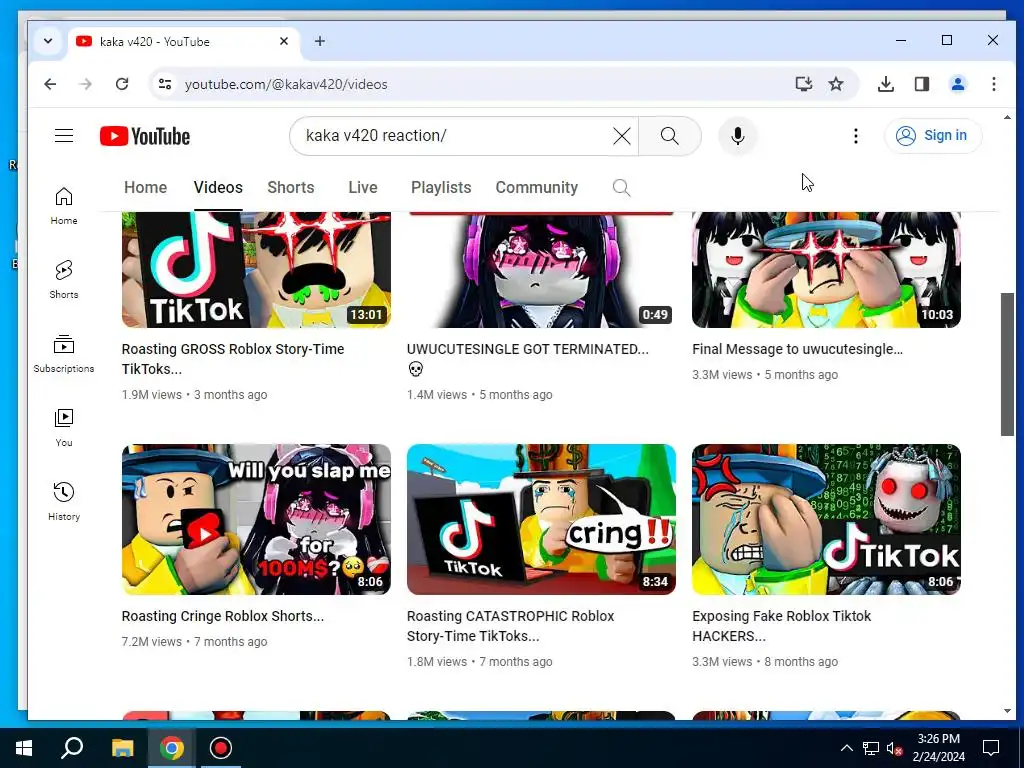Select channel Live tab
Viewport: 1024px width, 768px height.
coord(362,187)
